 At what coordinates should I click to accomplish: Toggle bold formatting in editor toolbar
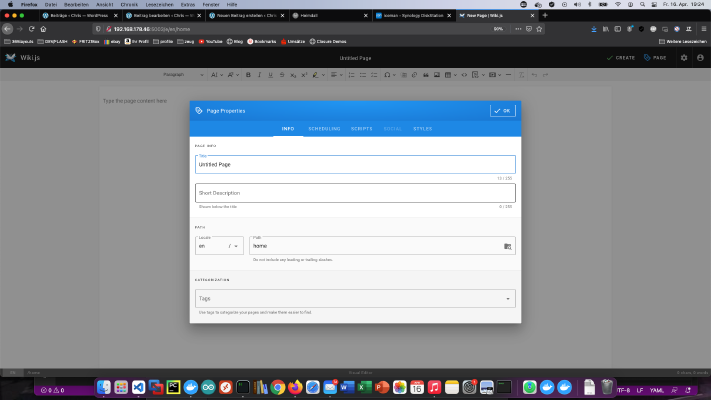point(248,75)
